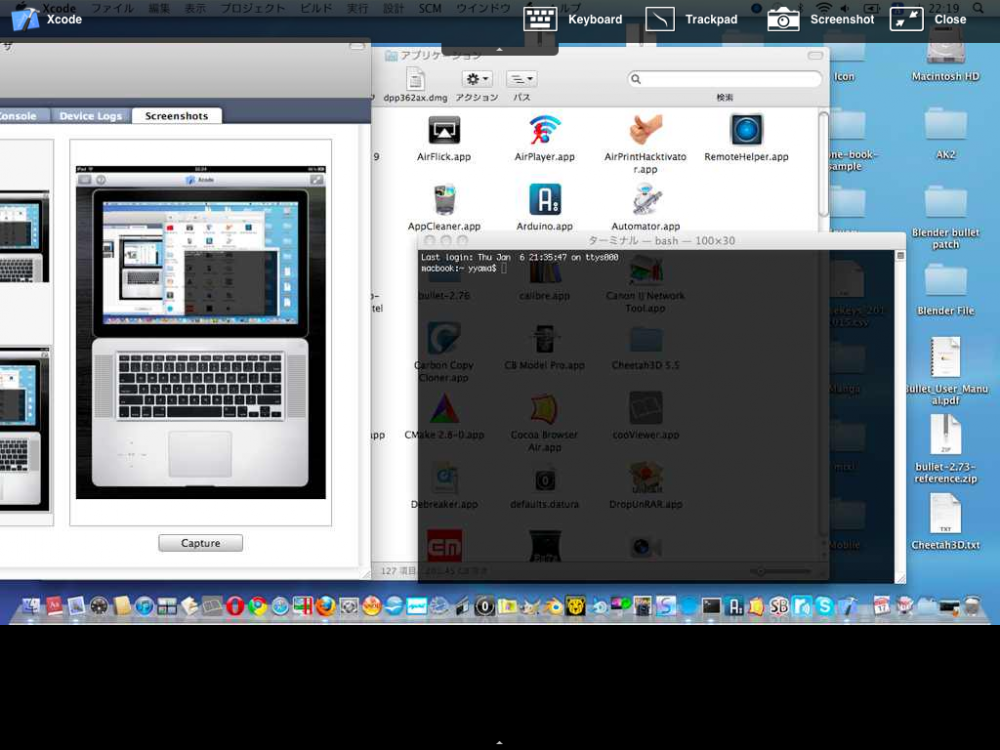This screenshot has height=750, width=1000.
Task: Select the Screenshots tab in Xcode Organizer
Action: click(x=177, y=115)
